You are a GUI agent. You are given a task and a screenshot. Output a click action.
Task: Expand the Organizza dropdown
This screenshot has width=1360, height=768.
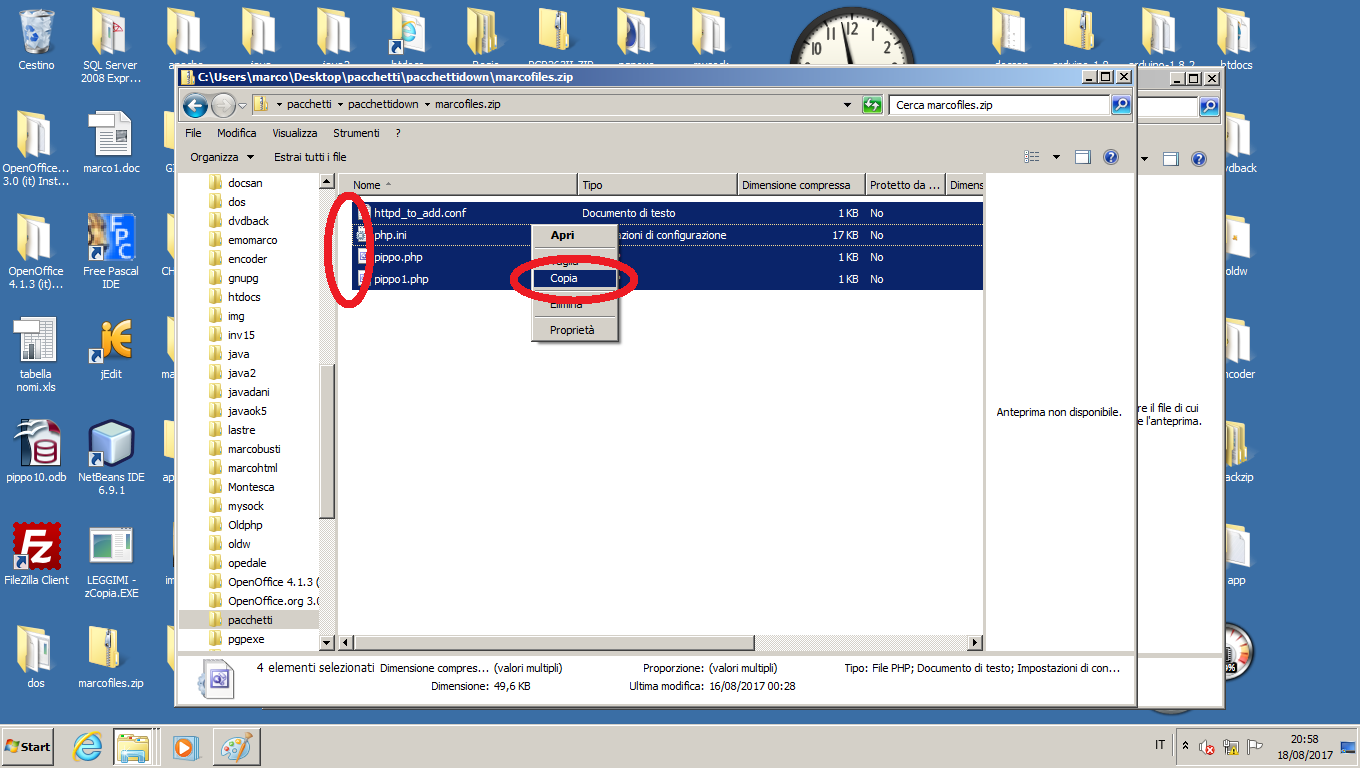coord(222,157)
